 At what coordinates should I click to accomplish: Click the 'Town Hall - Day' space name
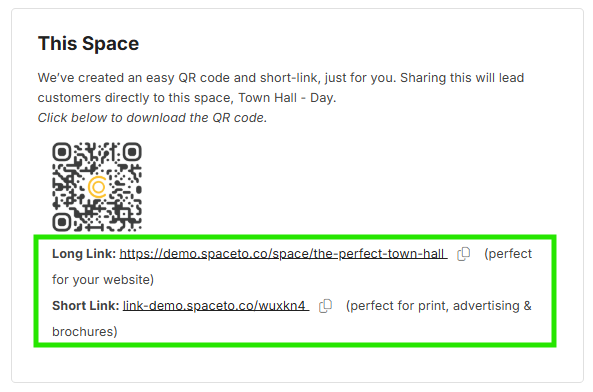[286, 98]
